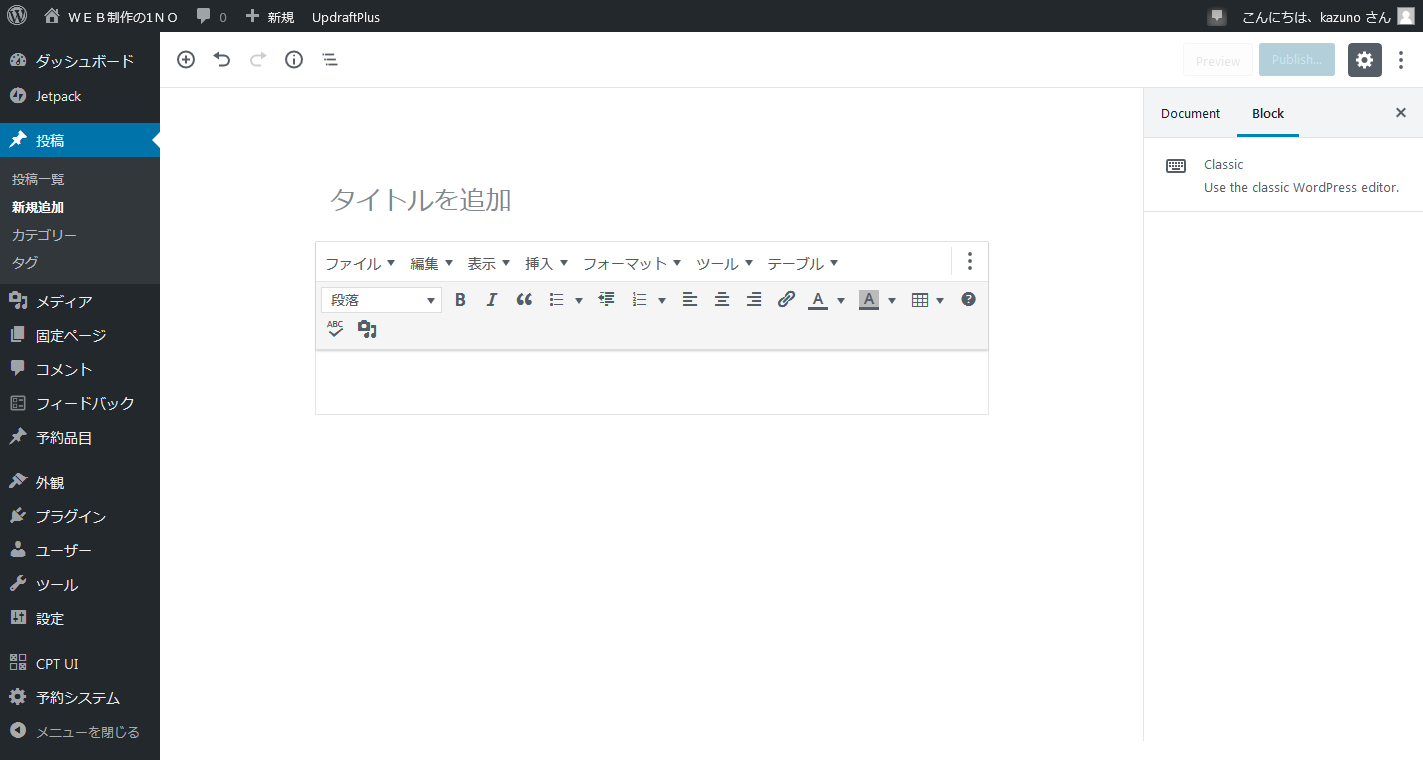Open the block navigation list icon

[x=330, y=60]
